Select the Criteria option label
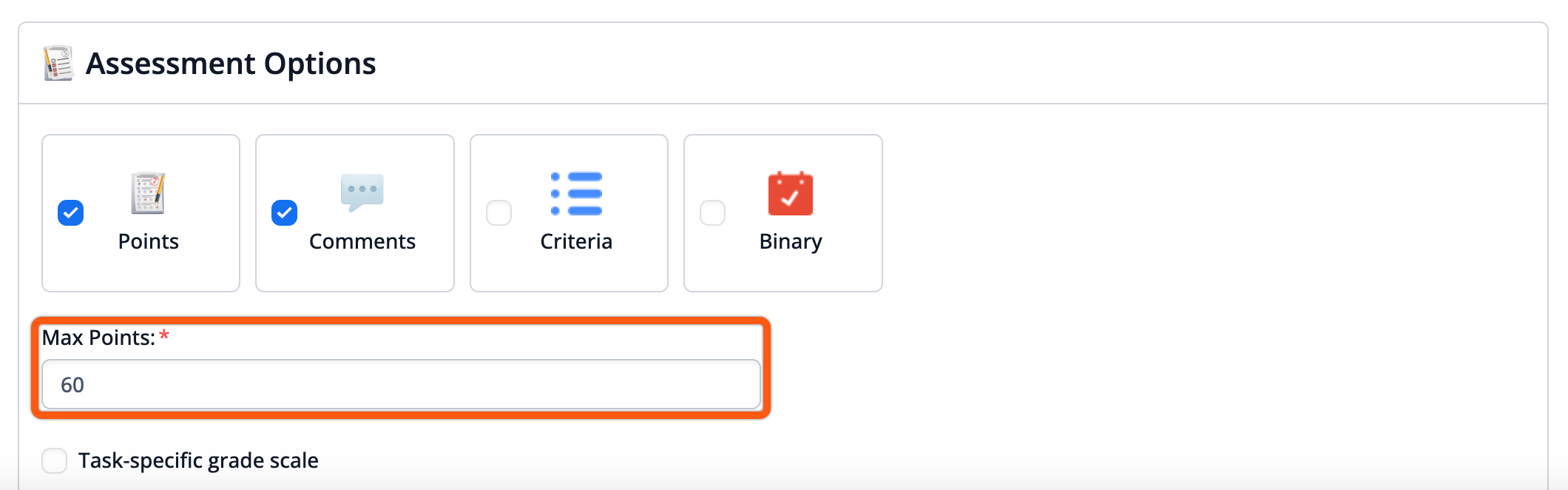The width and height of the screenshot is (1568, 490). coord(576,241)
